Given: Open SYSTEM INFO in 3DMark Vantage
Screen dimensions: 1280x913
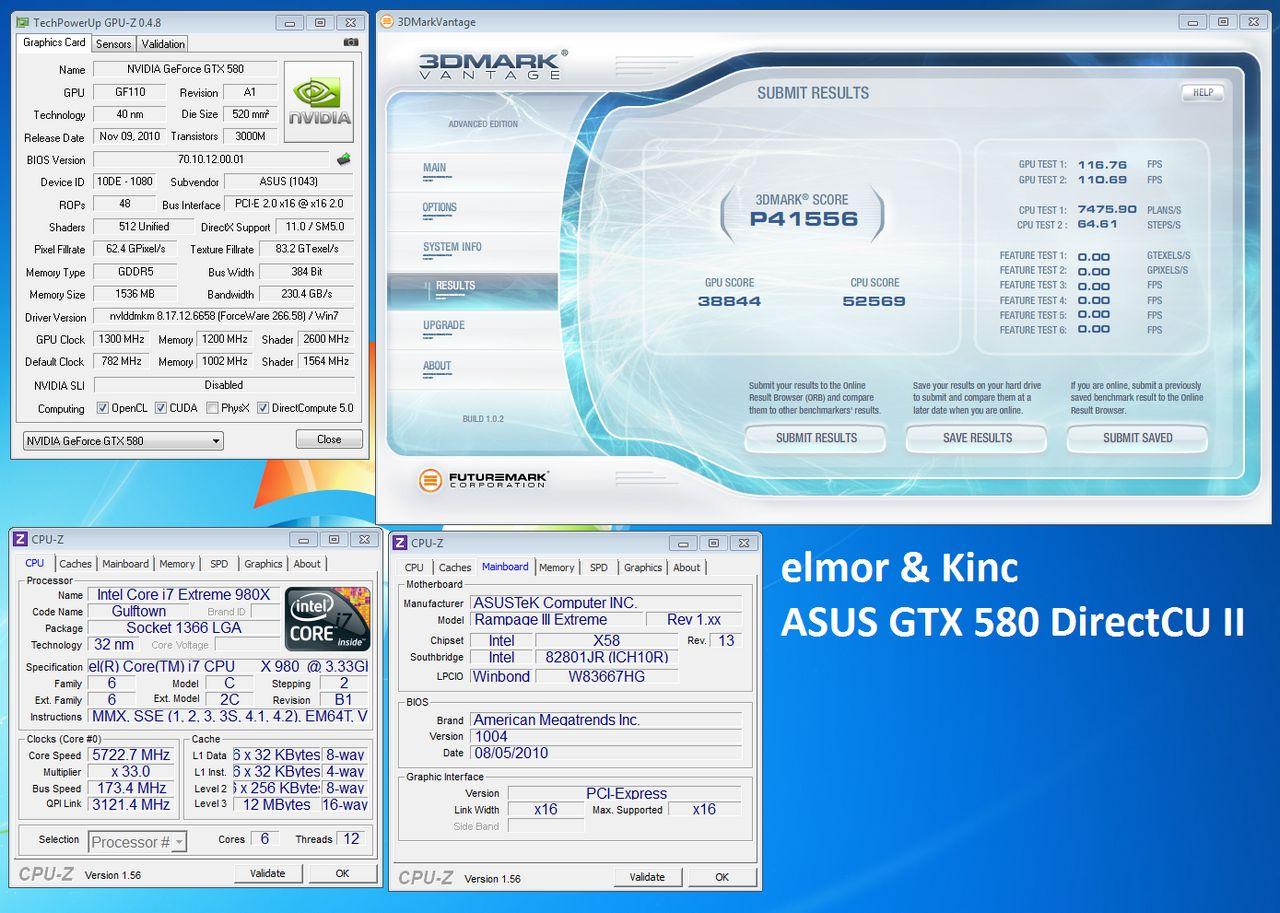Looking at the screenshot, I should pos(452,247).
